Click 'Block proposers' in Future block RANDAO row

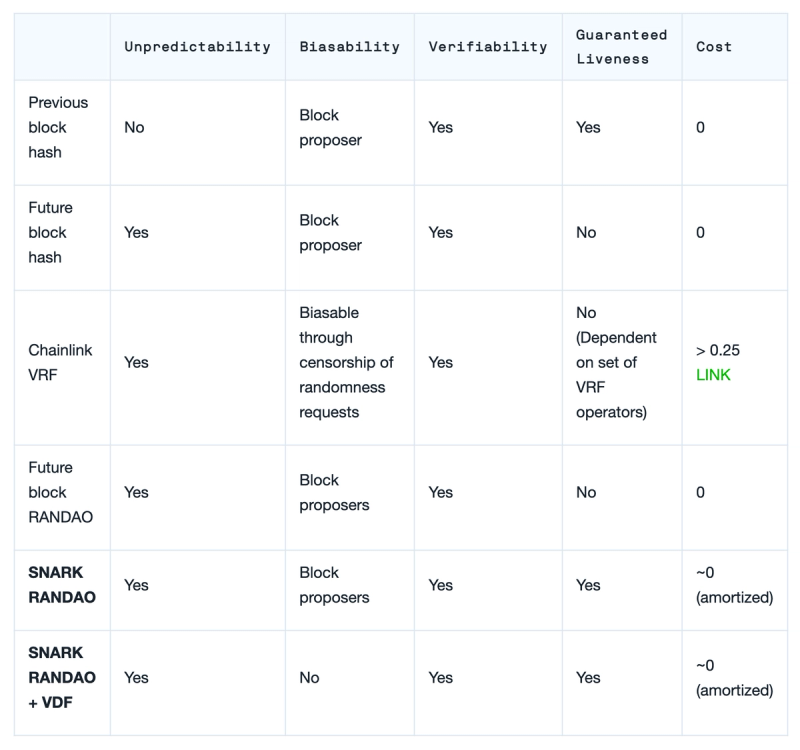334,492
